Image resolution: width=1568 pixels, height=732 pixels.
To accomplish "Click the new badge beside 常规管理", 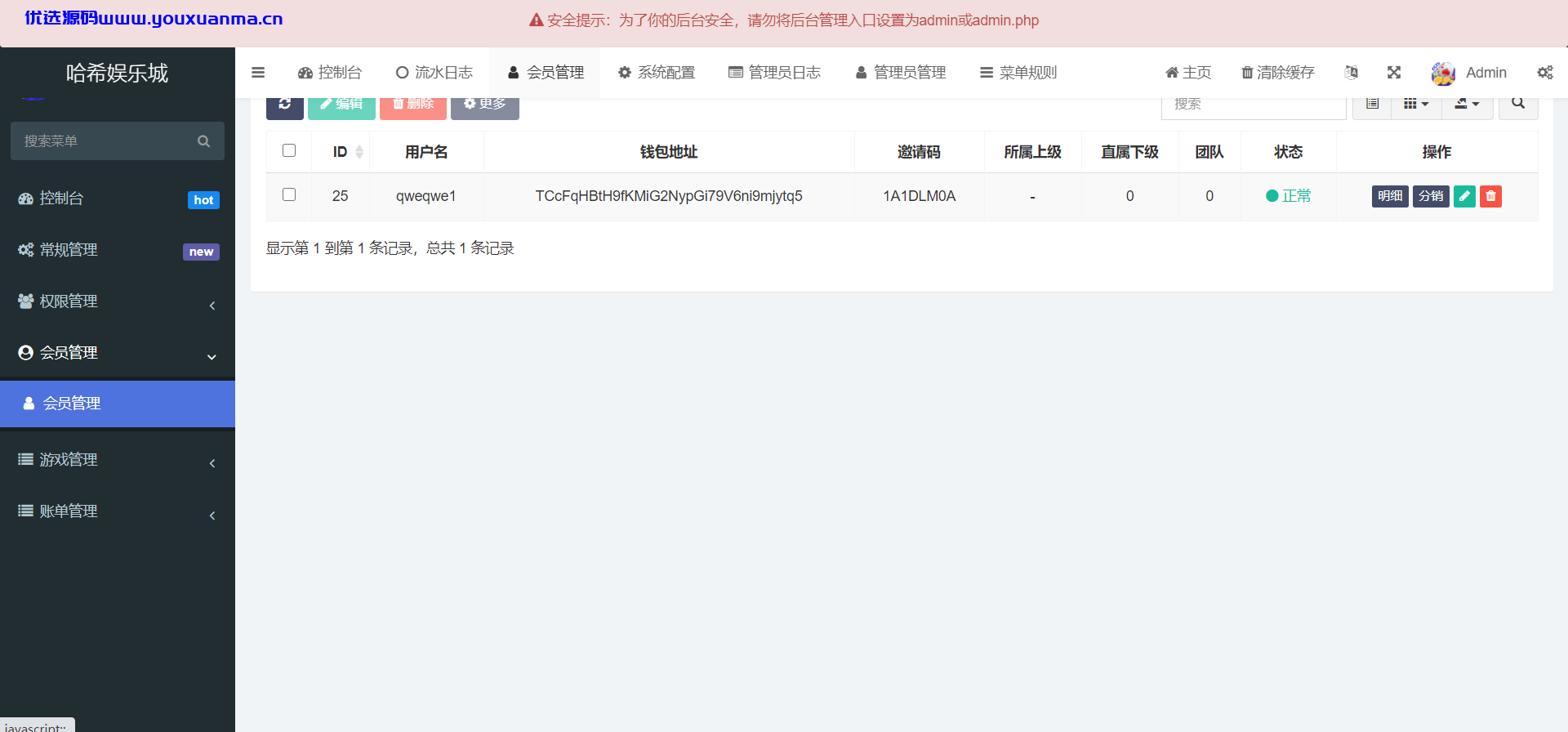I will point(201,252).
